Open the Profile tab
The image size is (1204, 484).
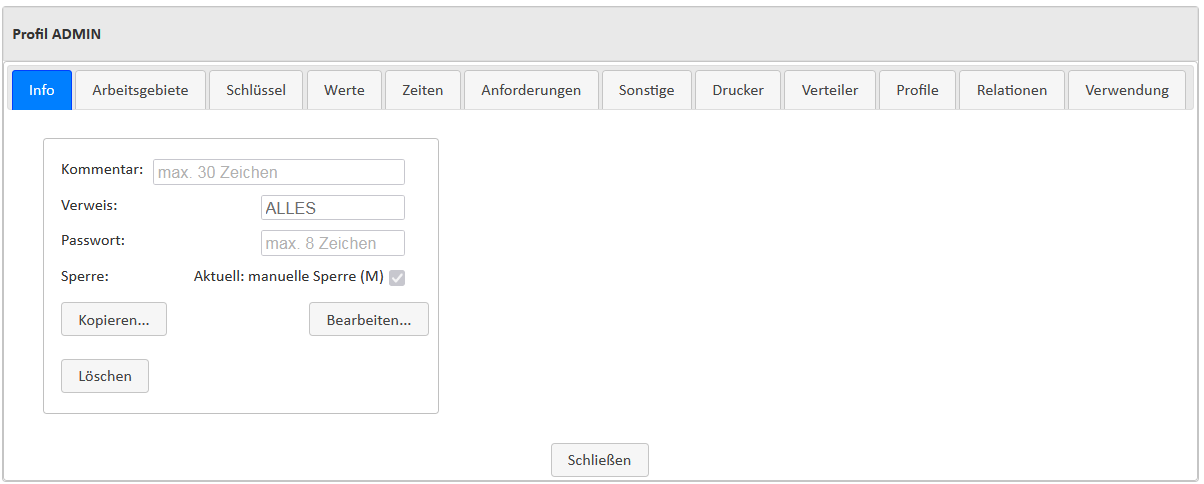pyautogui.click(x=917, y=90)
